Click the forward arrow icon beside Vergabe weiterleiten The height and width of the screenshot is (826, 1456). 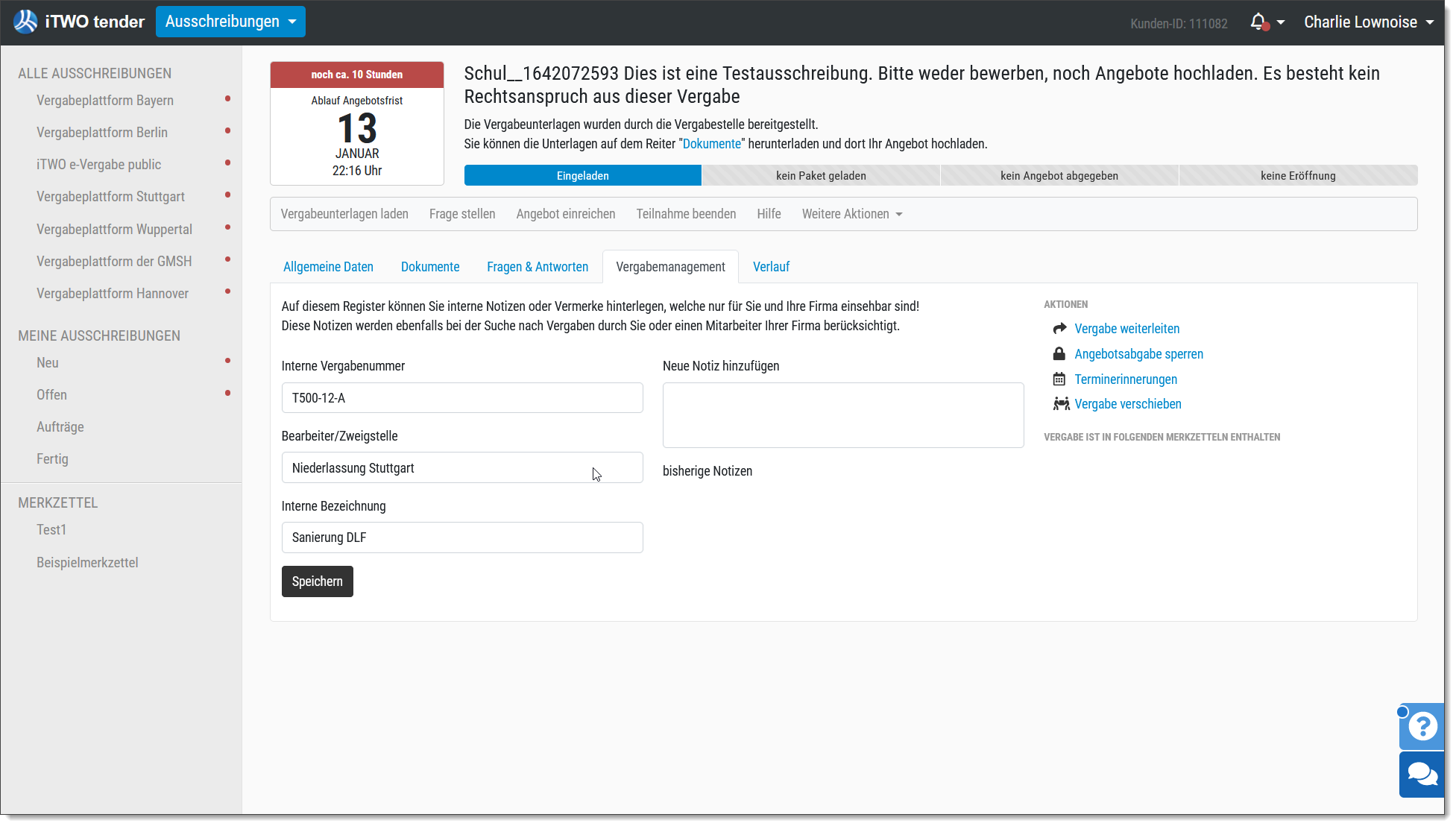pyautogui.click(x=1059, y=329)
